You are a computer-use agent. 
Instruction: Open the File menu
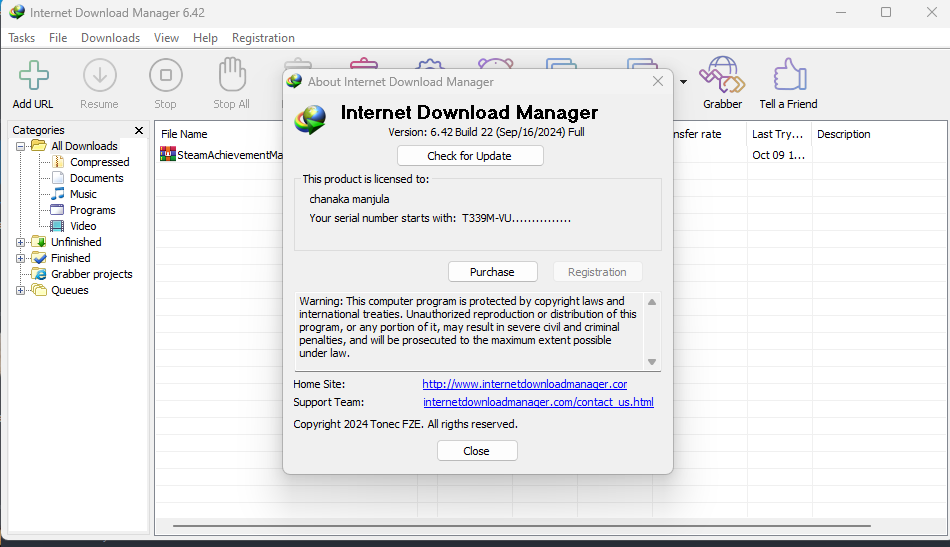pos(58,38)
